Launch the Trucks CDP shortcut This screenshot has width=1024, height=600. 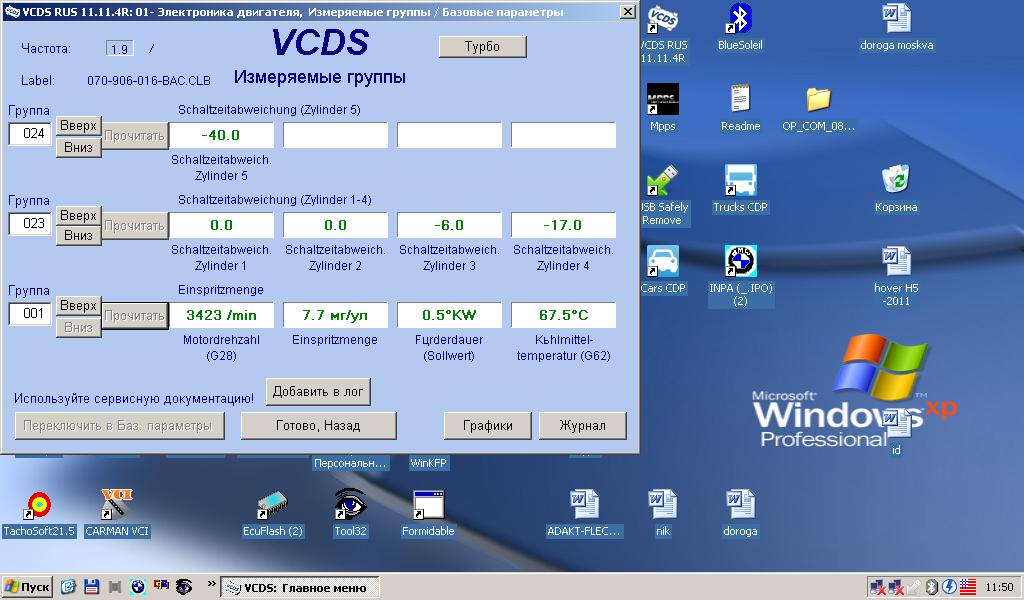pos(740,189)
